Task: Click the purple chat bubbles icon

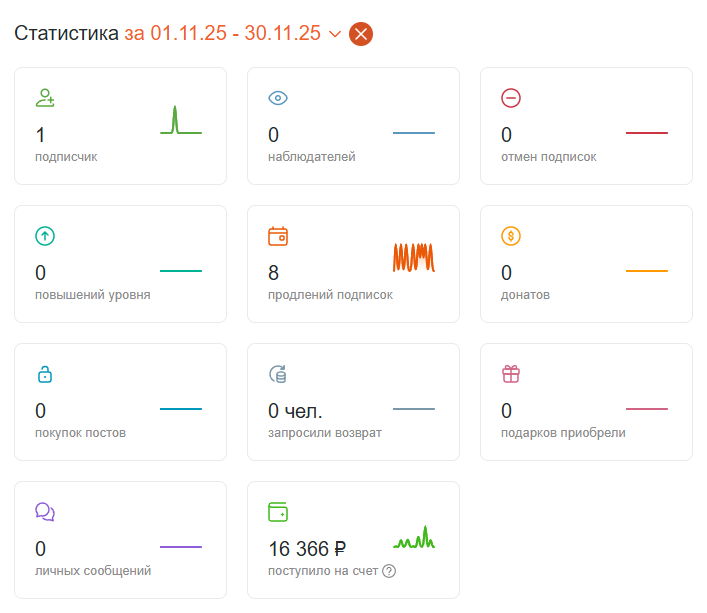Action: 45,512
